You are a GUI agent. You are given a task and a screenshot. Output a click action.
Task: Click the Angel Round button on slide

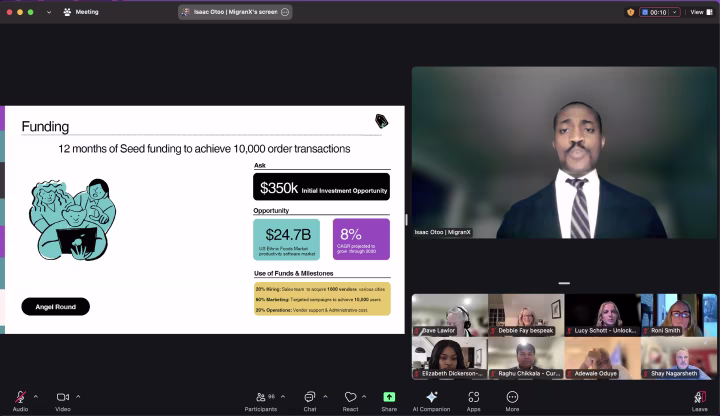click(x=56, y=307)
